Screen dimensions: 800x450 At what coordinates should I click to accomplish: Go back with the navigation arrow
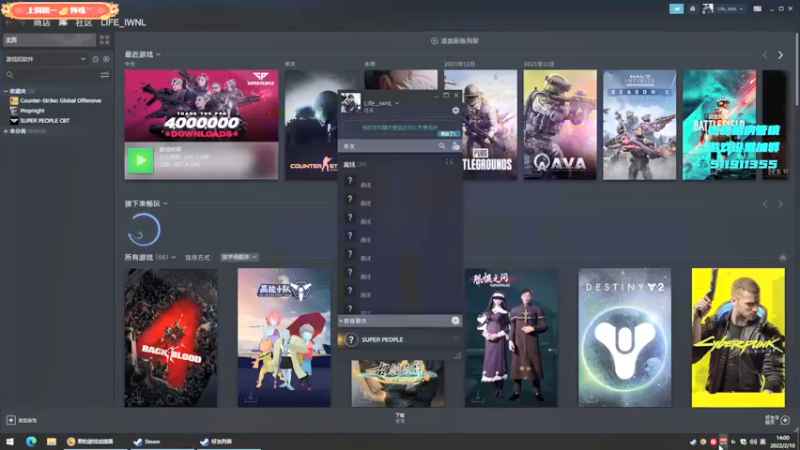click(9, 23)
